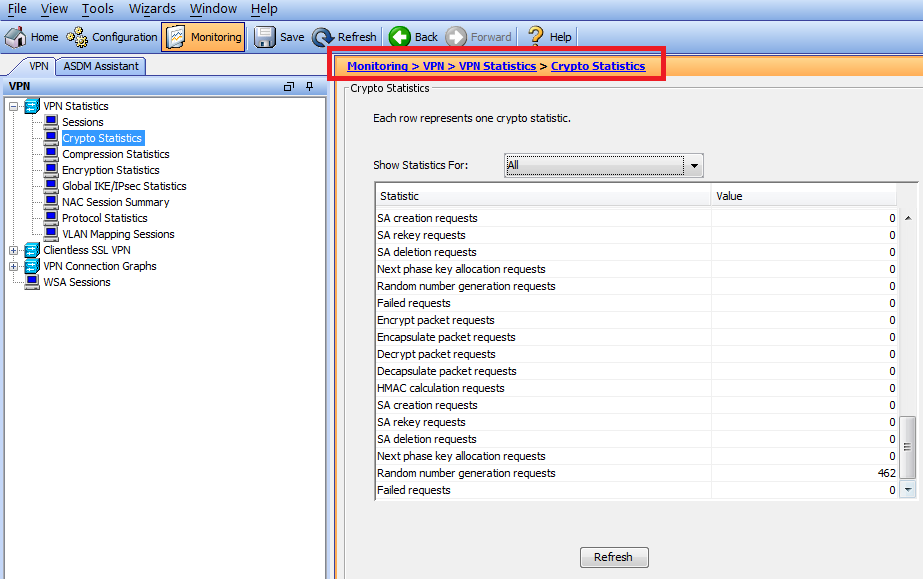
Task: Click the green Back arrow icon
Action: click(x=400, y=37)
